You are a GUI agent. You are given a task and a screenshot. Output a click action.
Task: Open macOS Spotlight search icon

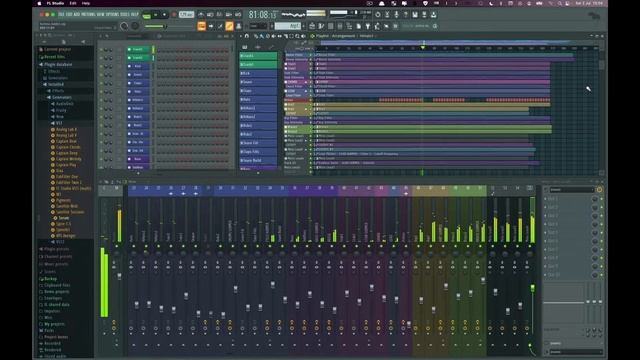tap(560, 3)
